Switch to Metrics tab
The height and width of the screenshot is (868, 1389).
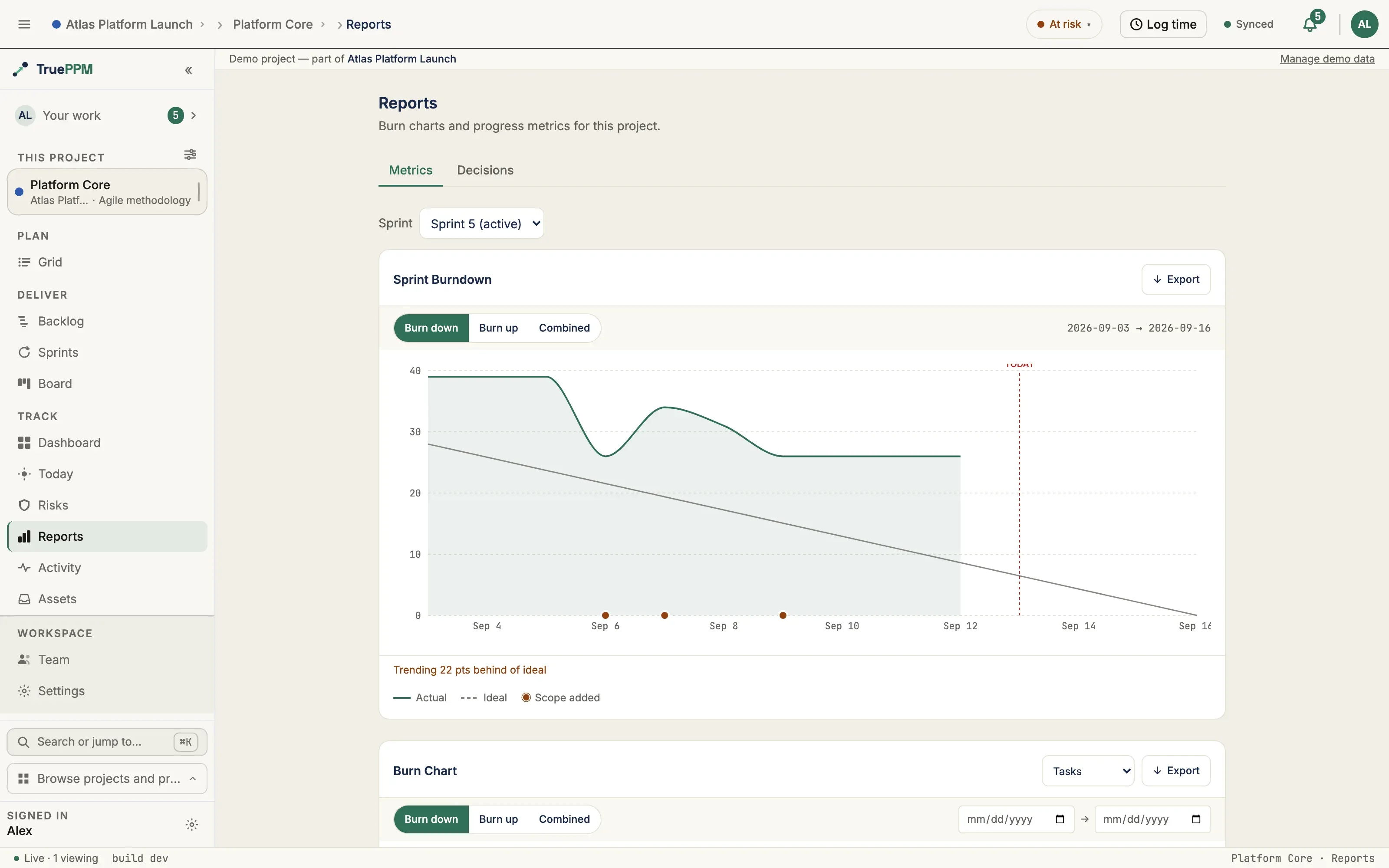(410, 170)
